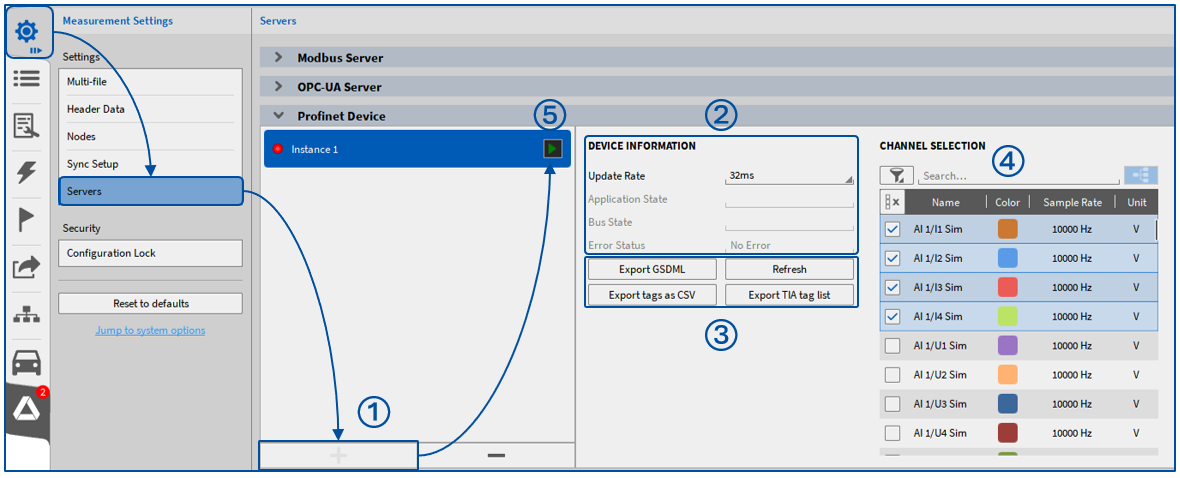The height and width of the screenshot is (478, 1180).
Task: Change red color swatch of AI 1/I3 Sim
Action: click(1008, 288)
